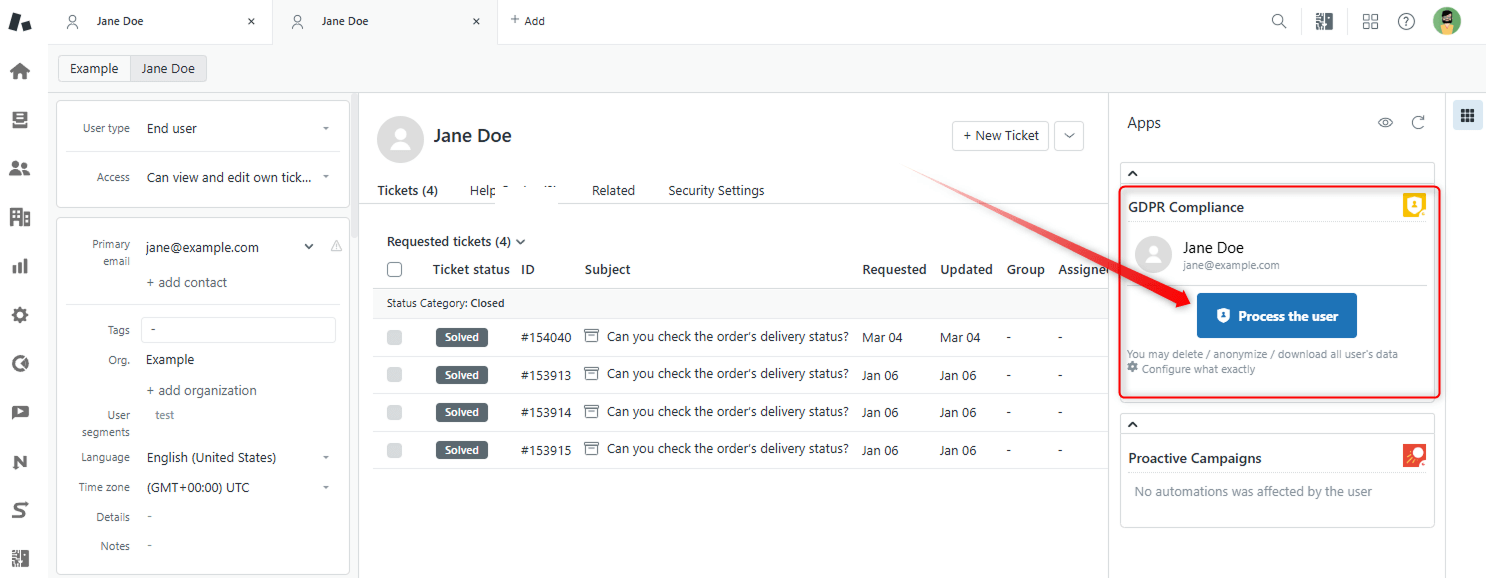The height and width of the screenshot is (578, 1486).
Task: Sort by the Ticket status column header
Action: coord(471,269)
